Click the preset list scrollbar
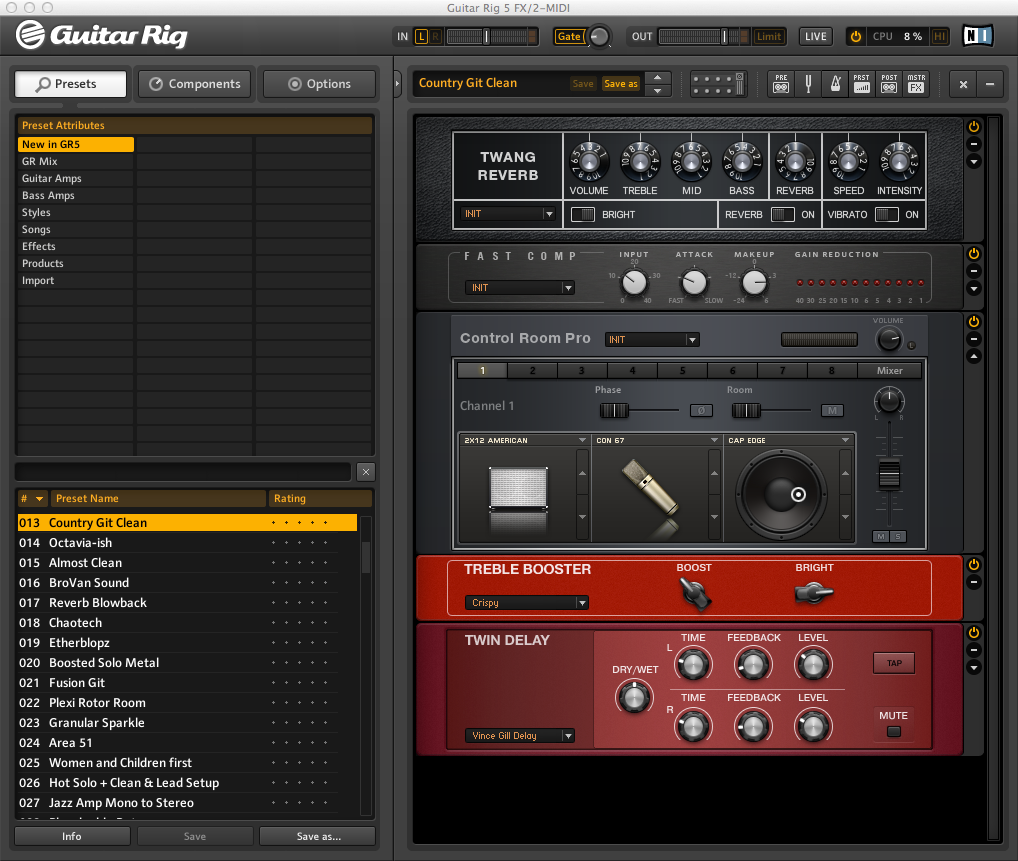Screen dimensions: 1018x861 pos(366,556)
